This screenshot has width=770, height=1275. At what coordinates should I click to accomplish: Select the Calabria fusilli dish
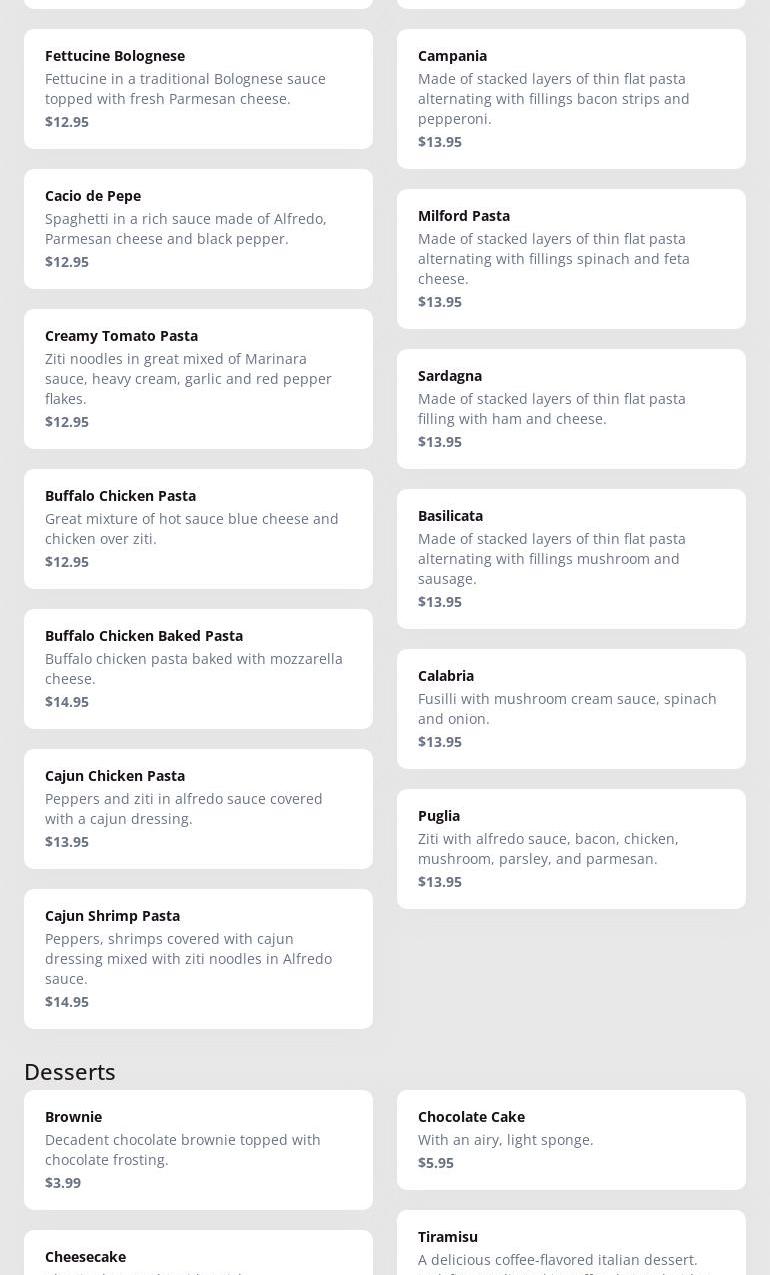pyautogui.click(x=571, y=709)
